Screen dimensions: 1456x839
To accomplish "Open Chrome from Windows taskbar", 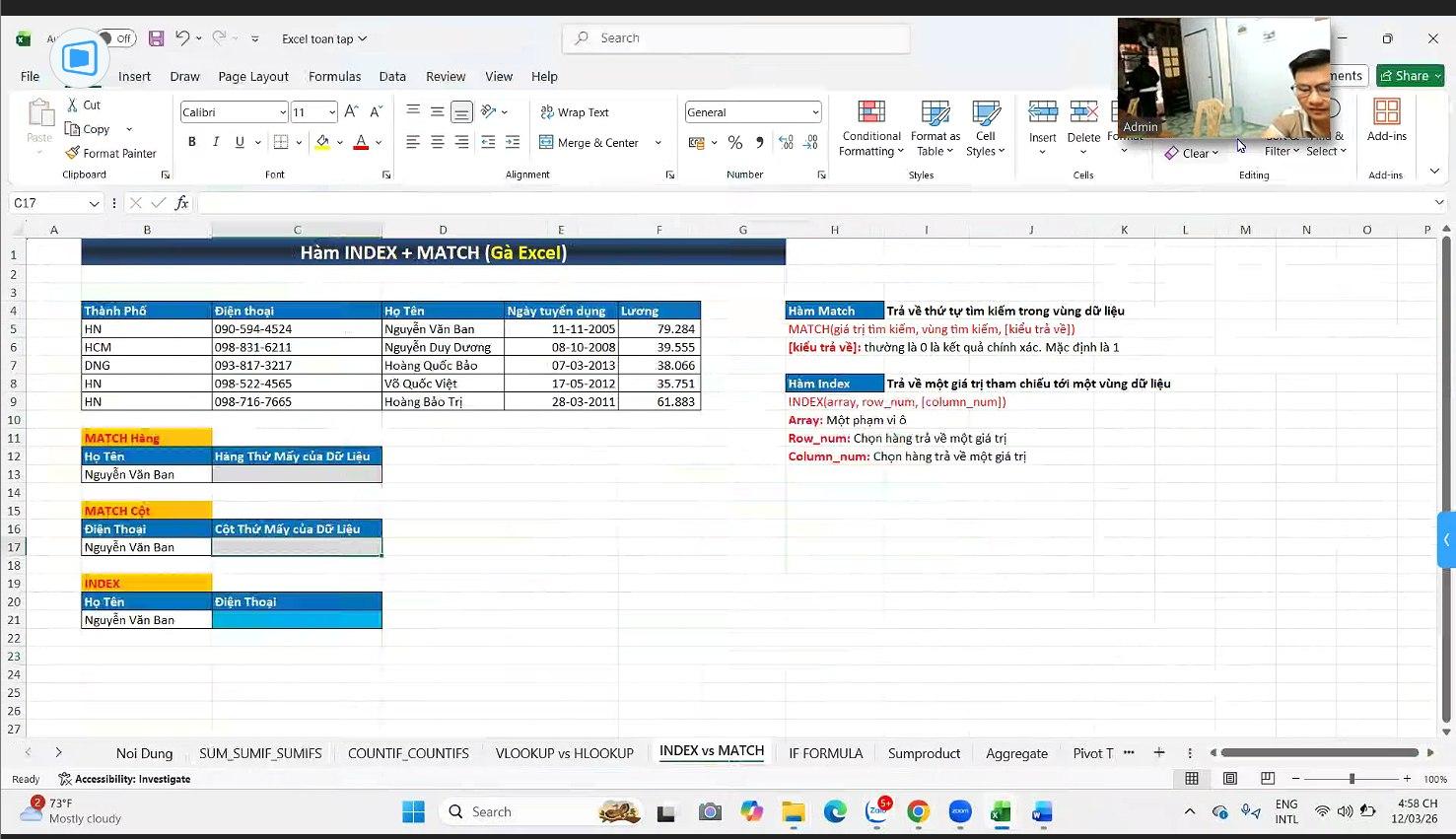I will coord(919,811).
